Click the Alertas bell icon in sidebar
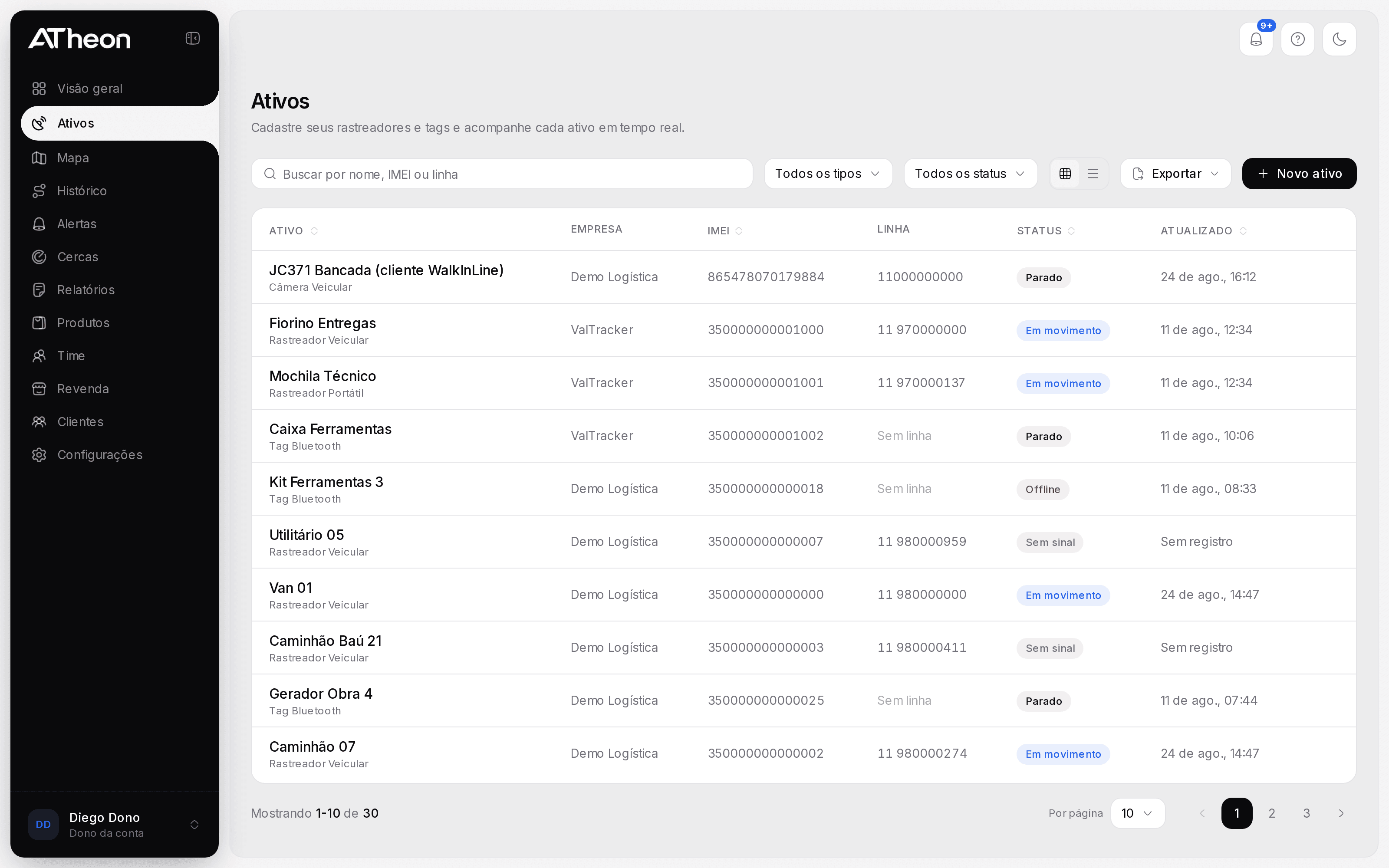Image resolution: width=1389 pixels, height=868 pixels. pyautogui.click(x=39, y=224)
